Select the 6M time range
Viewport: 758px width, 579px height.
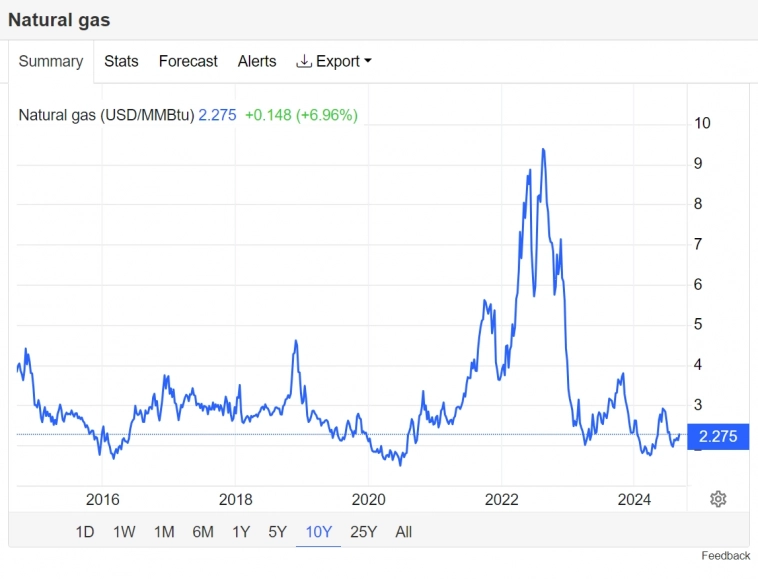(203, 532)
